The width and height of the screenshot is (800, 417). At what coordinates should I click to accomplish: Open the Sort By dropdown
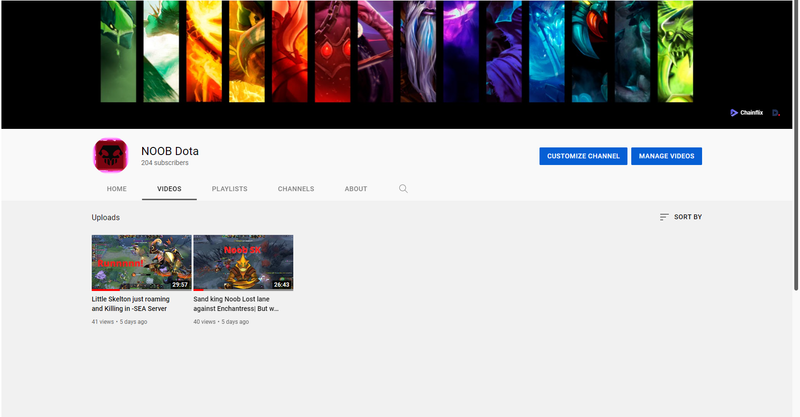[x=681, y=217]
